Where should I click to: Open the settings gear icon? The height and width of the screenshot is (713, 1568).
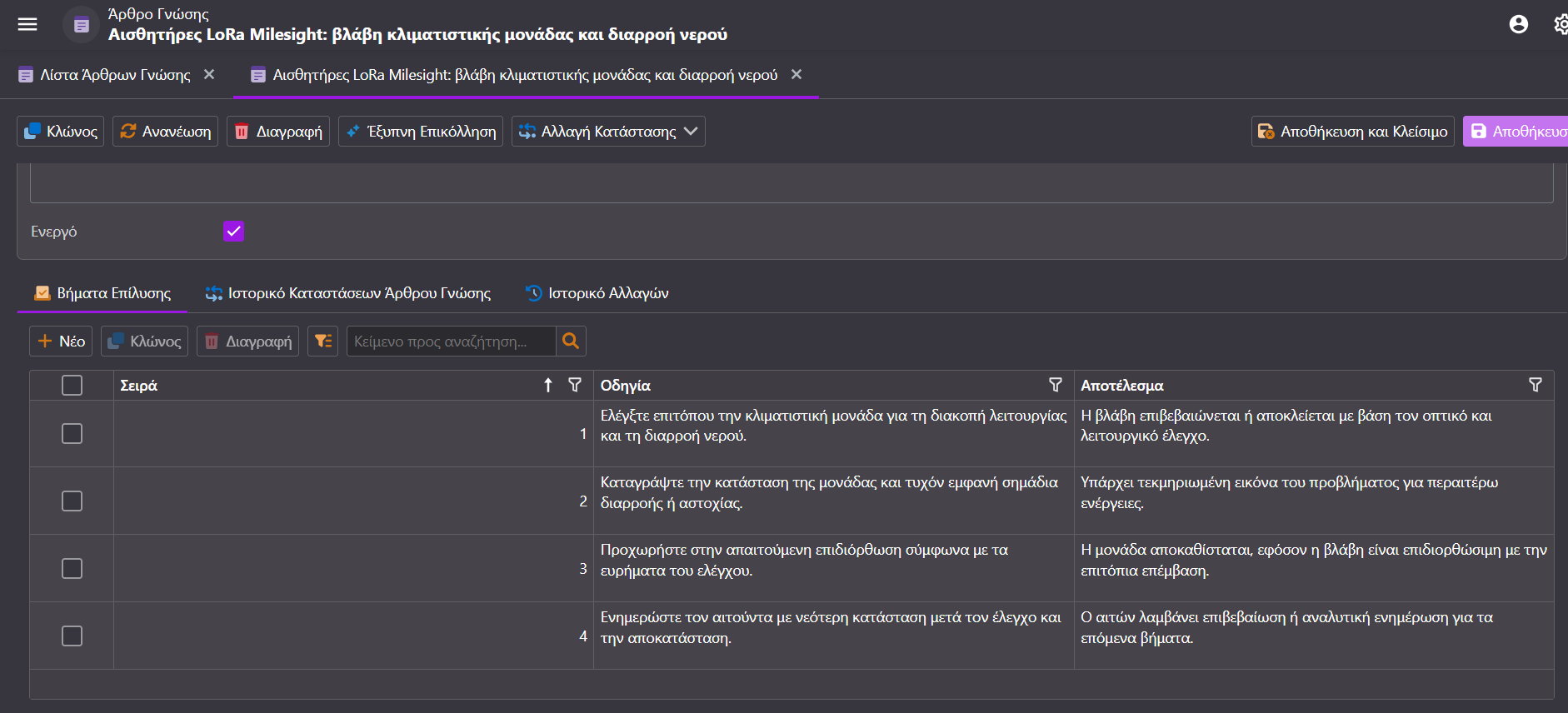click(1561, 24)
